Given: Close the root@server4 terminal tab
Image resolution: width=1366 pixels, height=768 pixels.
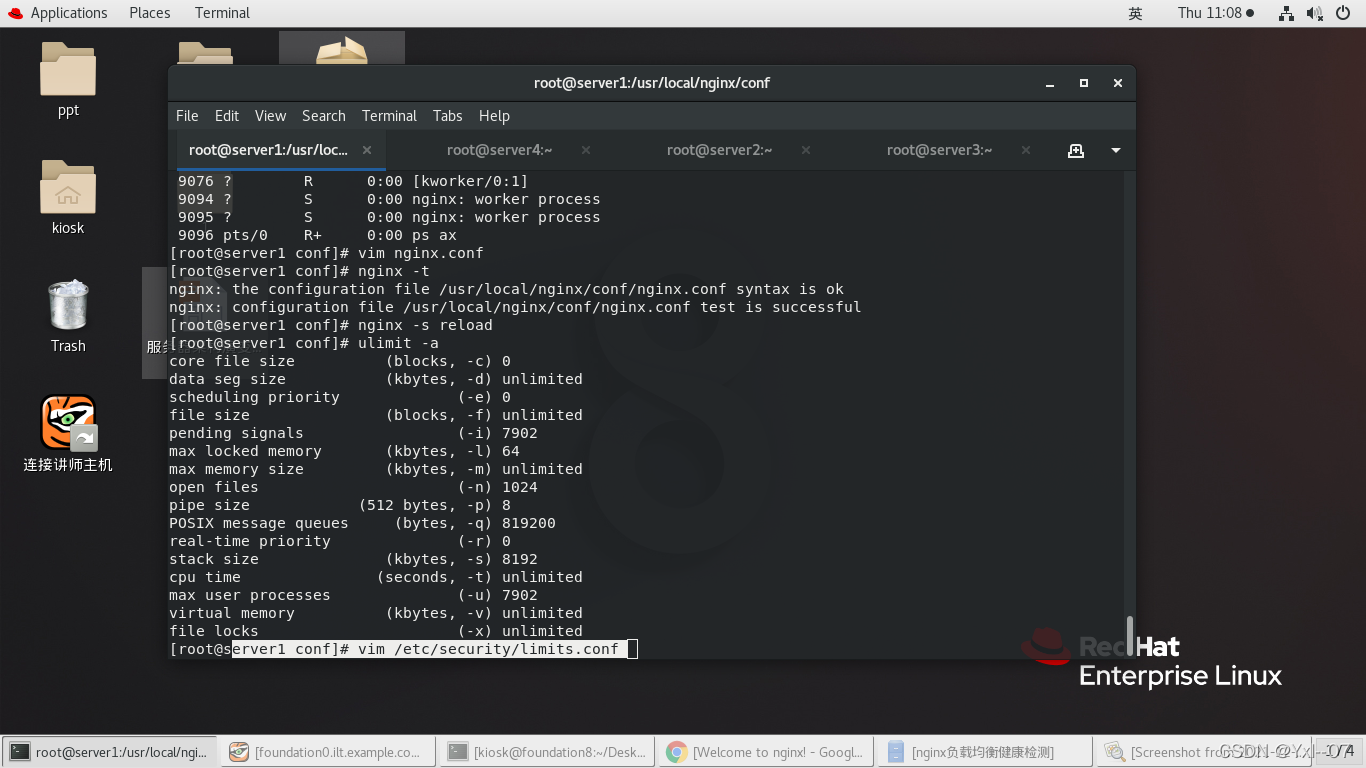Looking at the screenshot, I should coord(586,150).
